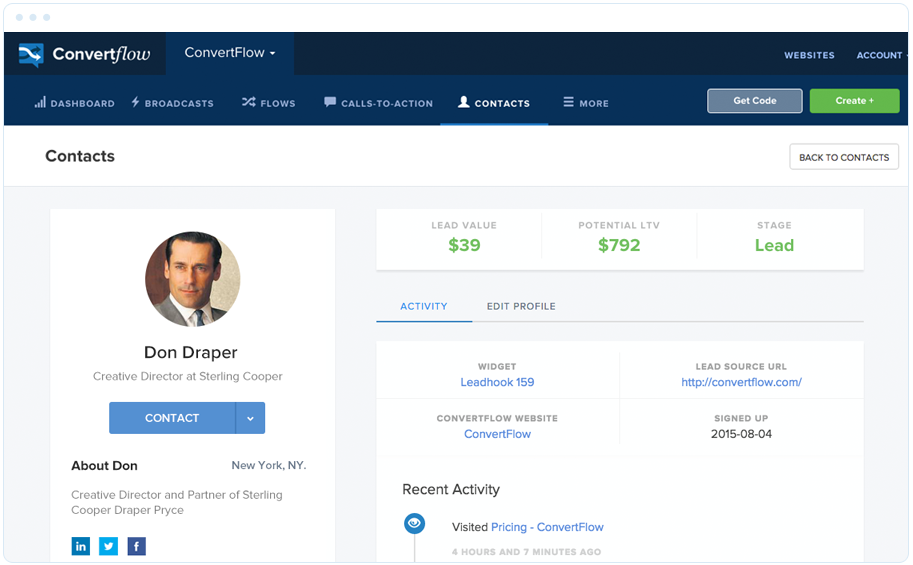Click the blue Contact button

pos(172,418)
